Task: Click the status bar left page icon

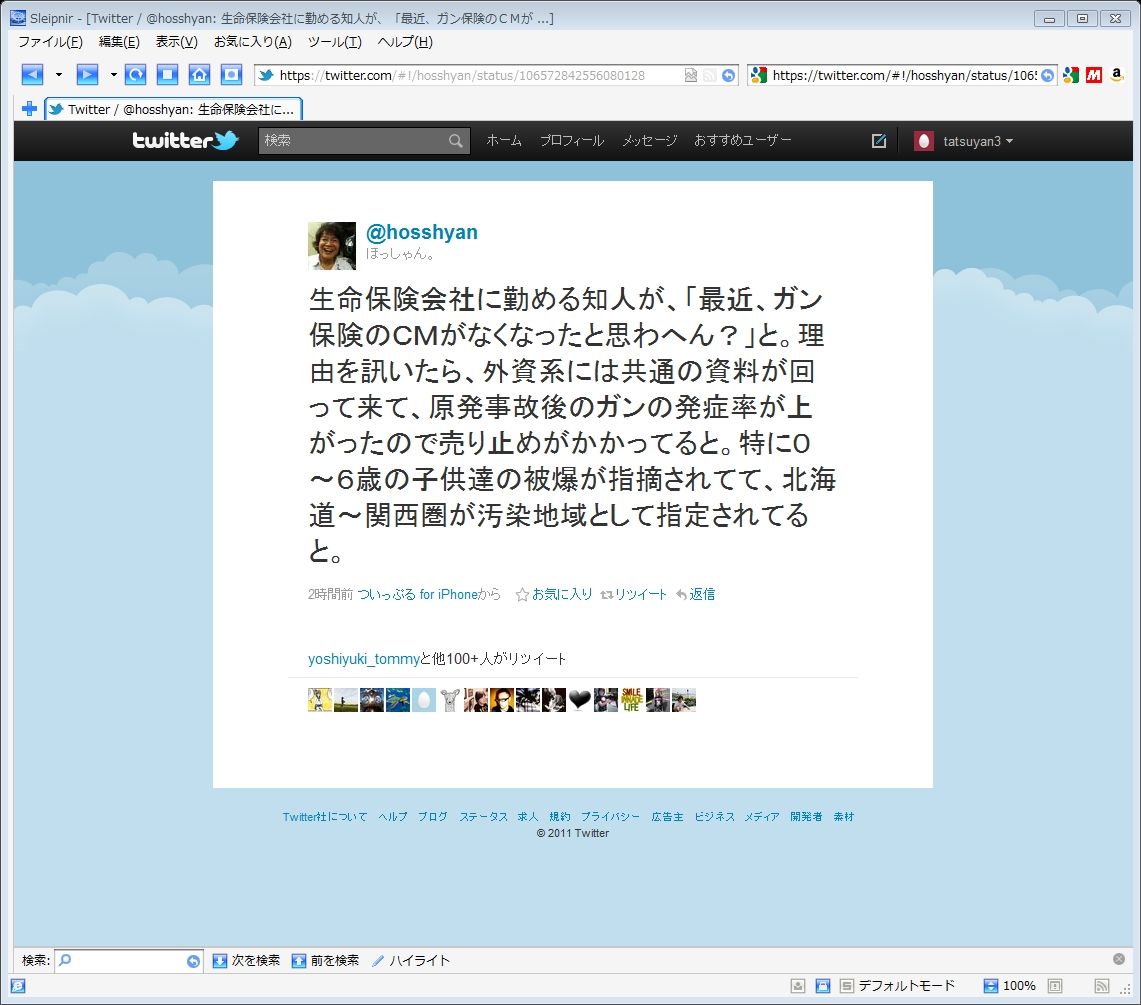Action: [x=18, y=986]
